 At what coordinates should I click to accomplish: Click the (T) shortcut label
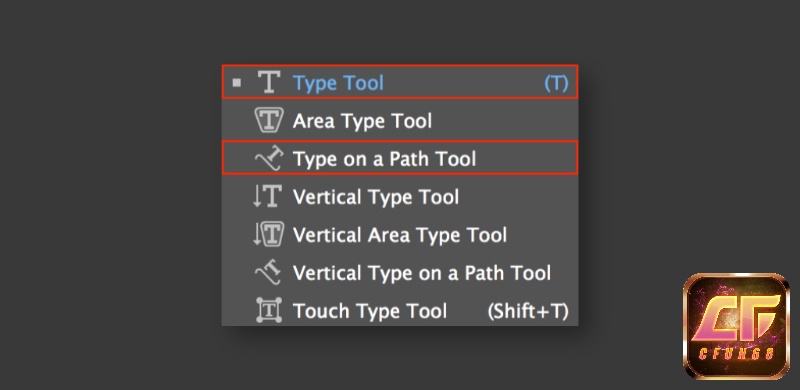pos(556,83)
